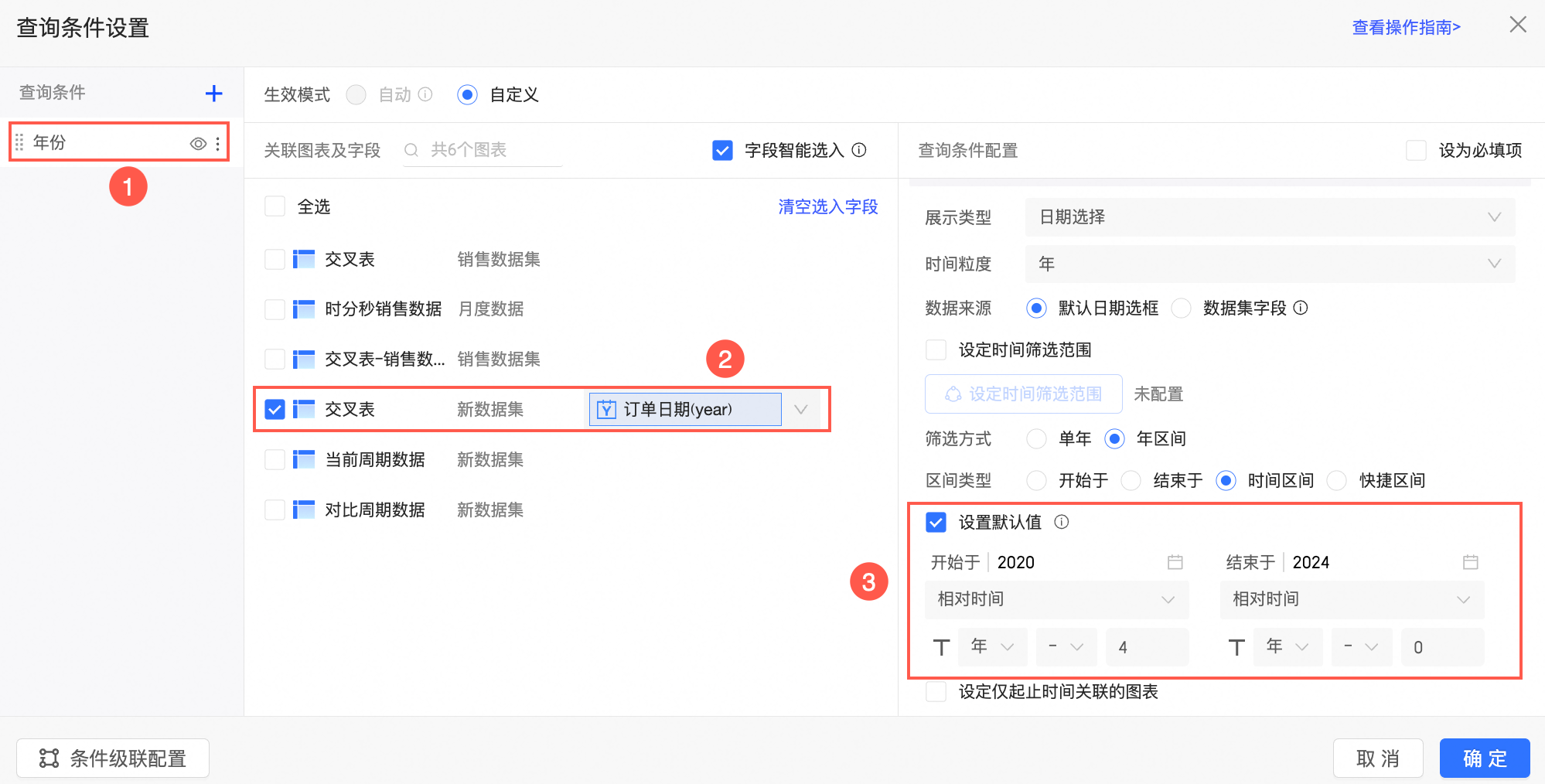Open the end time unit 年 dropdown

tap(1287, 647)
